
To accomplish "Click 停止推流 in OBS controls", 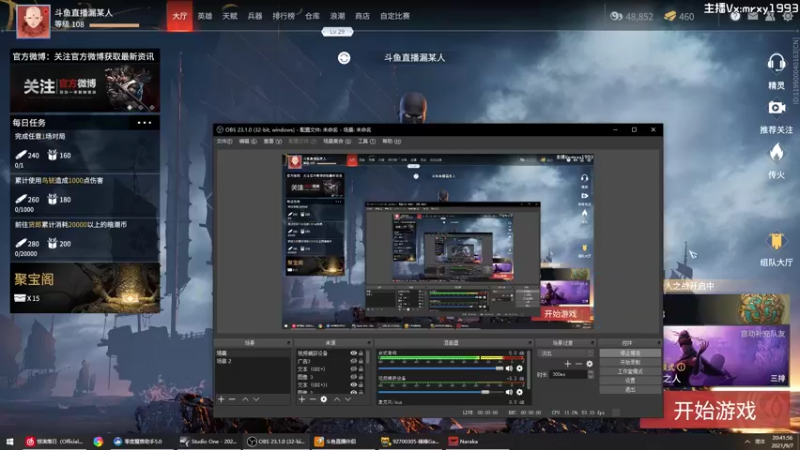I will [630, 353].
